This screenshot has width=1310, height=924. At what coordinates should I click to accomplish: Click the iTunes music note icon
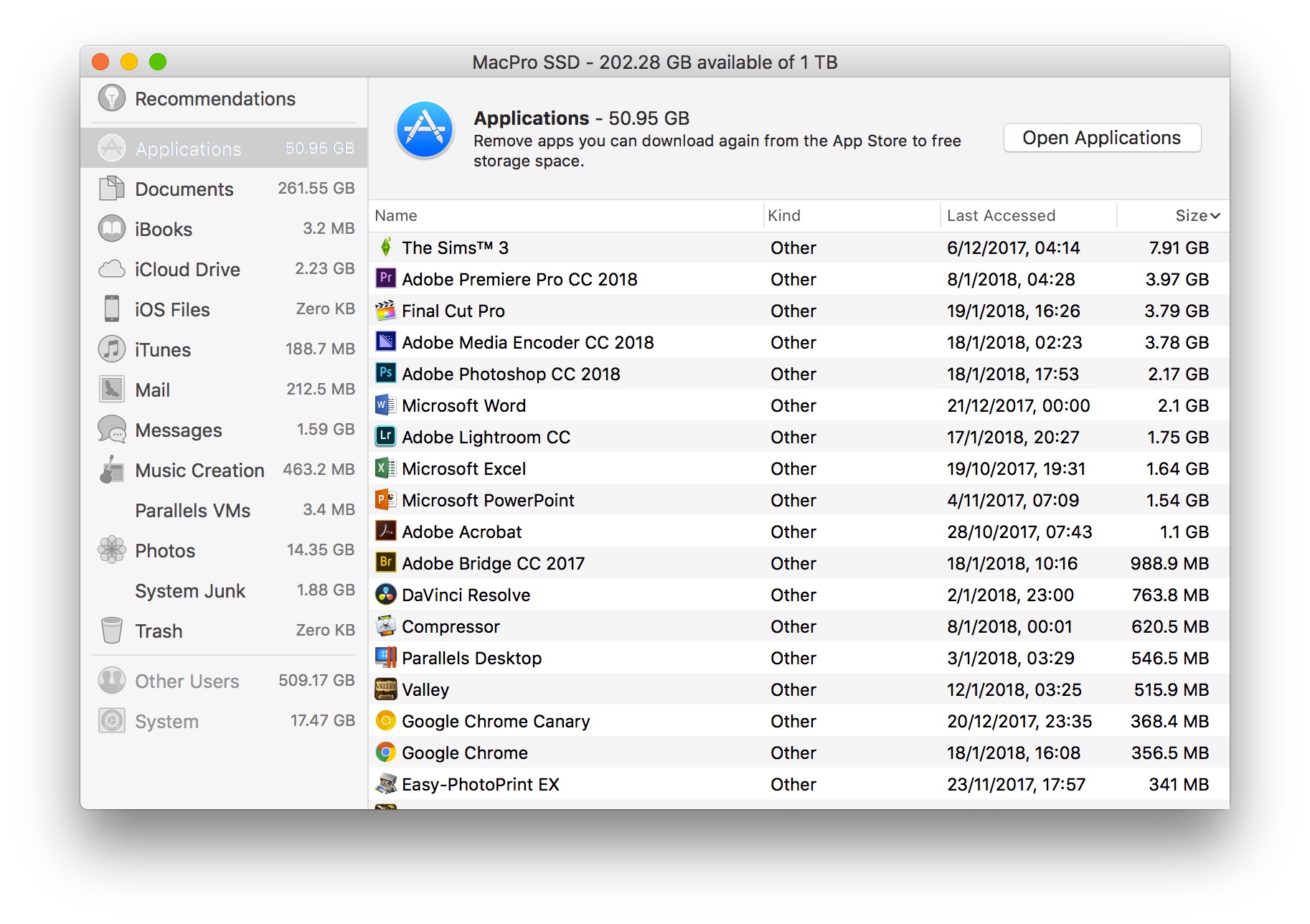(x=112, y=349)
